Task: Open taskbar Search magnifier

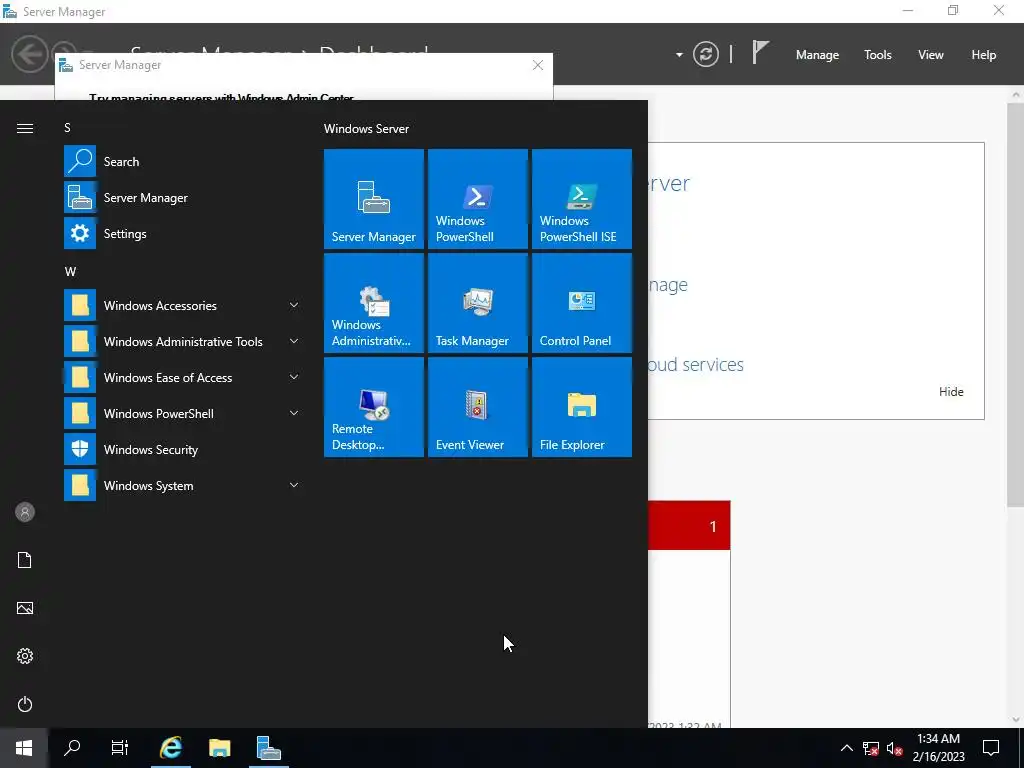Action: tap(72, 748)
